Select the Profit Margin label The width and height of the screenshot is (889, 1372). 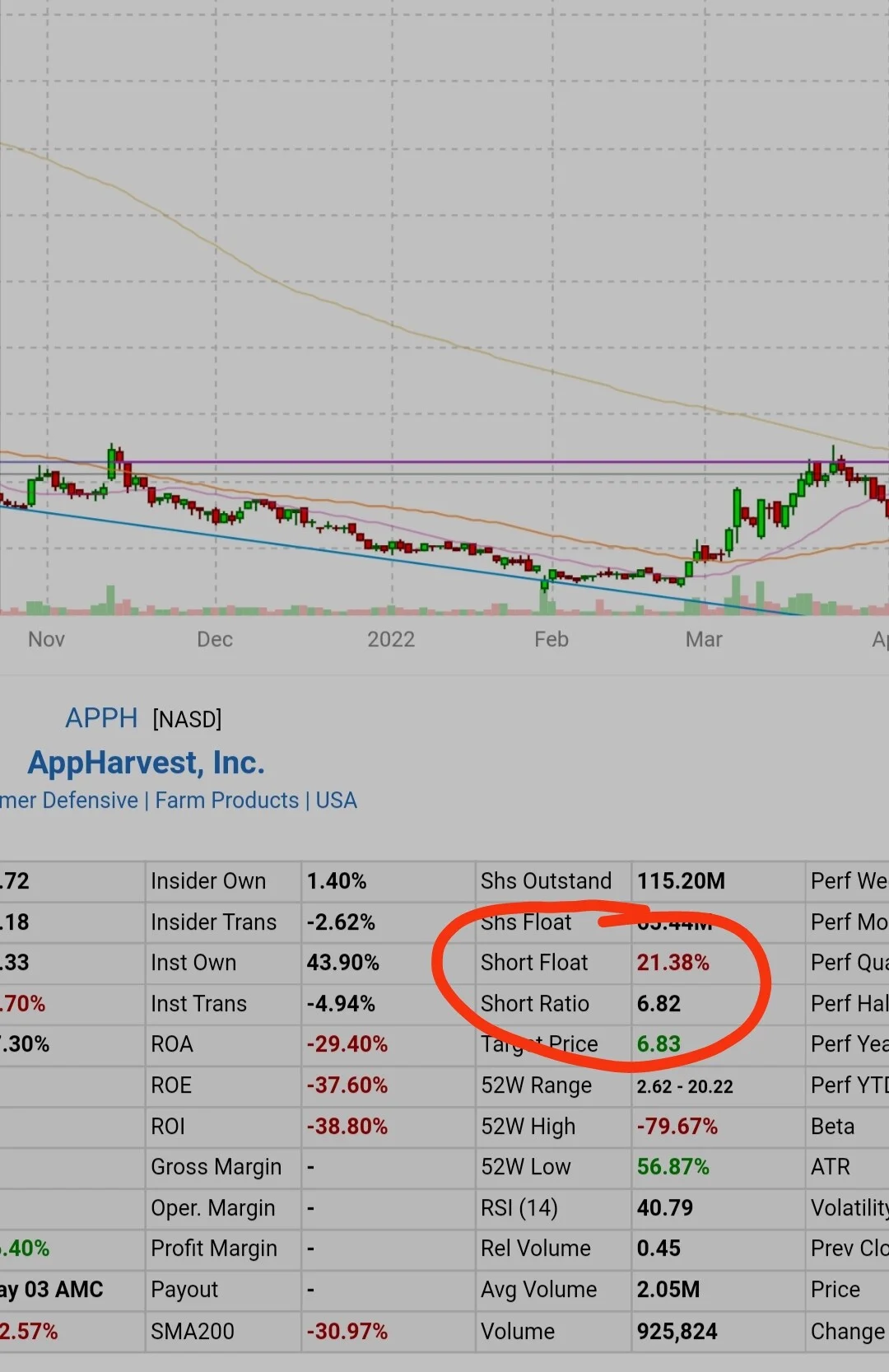(x=214, y=1248)
